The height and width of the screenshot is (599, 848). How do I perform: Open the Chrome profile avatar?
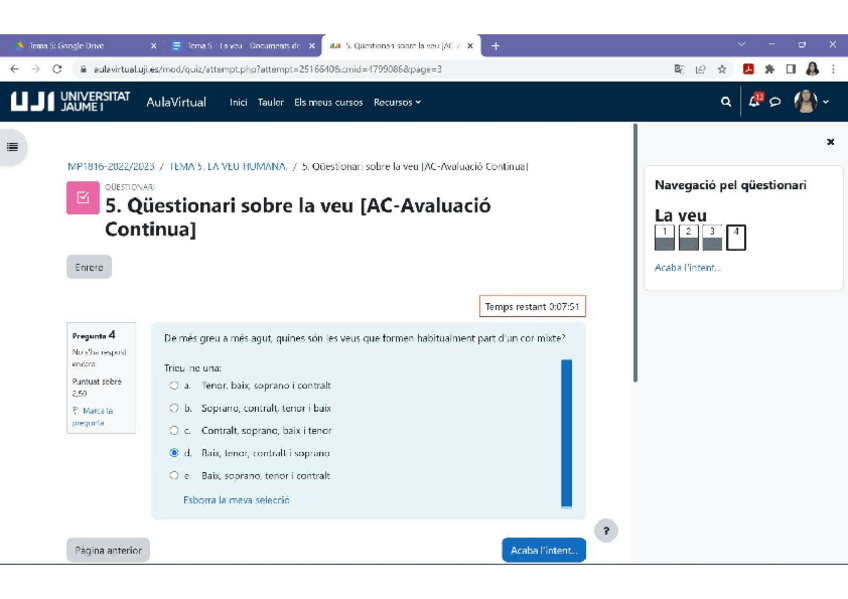pos(812,69)
